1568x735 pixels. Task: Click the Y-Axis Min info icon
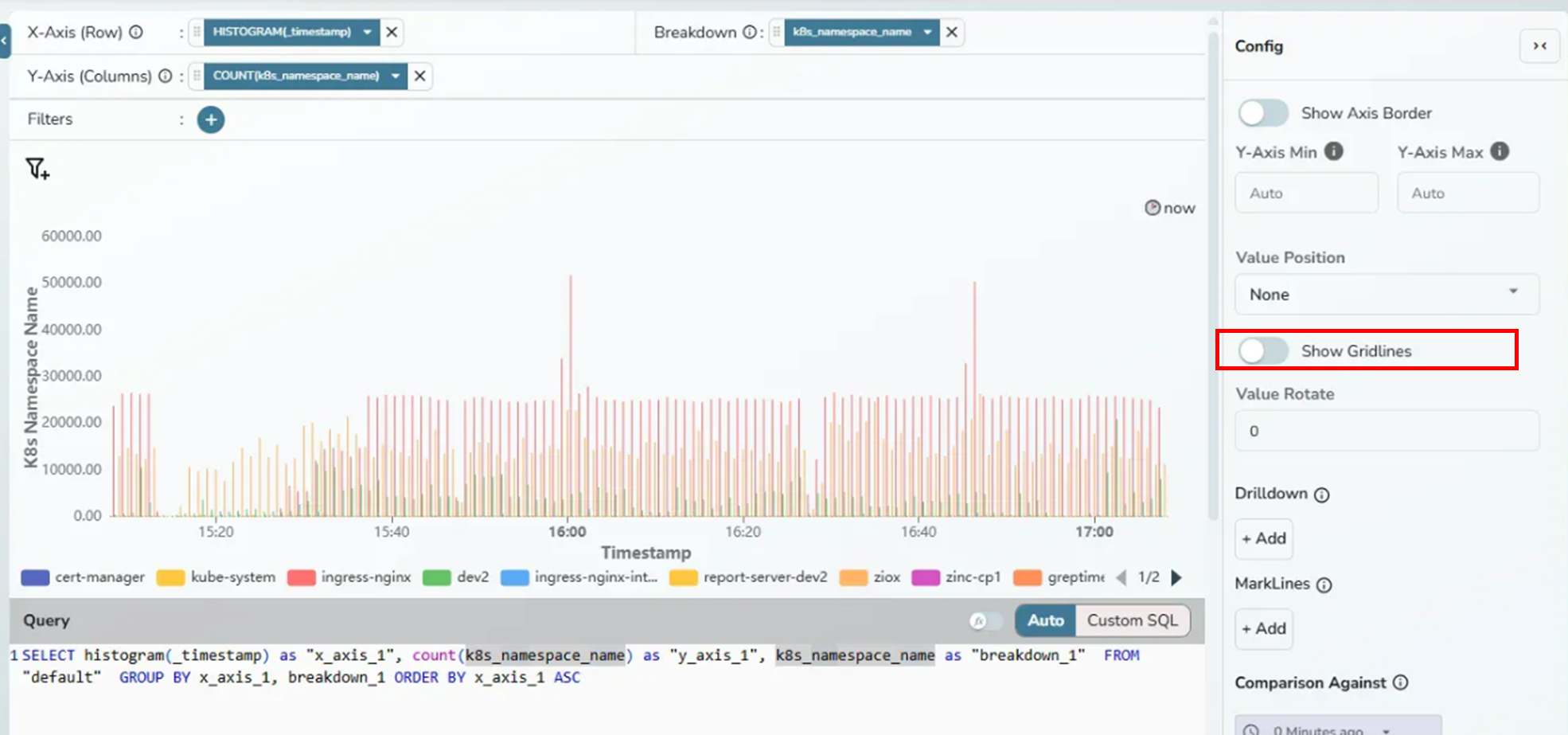click(x=1334, y=151)
